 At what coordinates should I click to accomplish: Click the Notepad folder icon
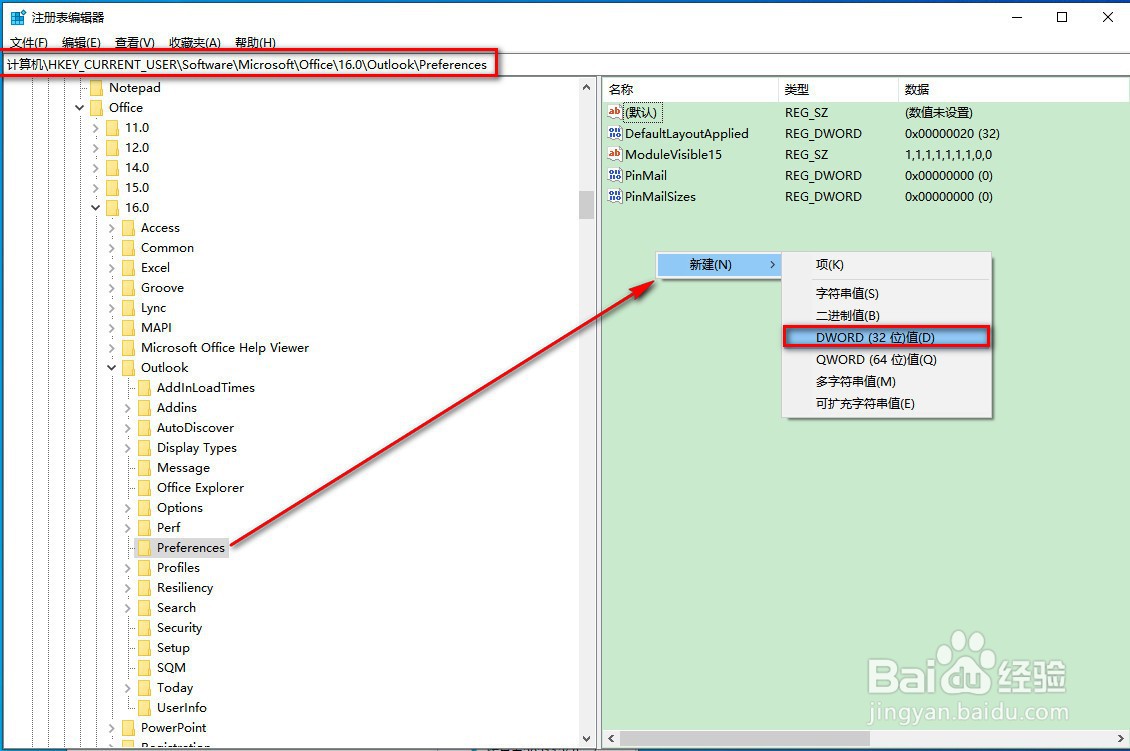point(97,88)
